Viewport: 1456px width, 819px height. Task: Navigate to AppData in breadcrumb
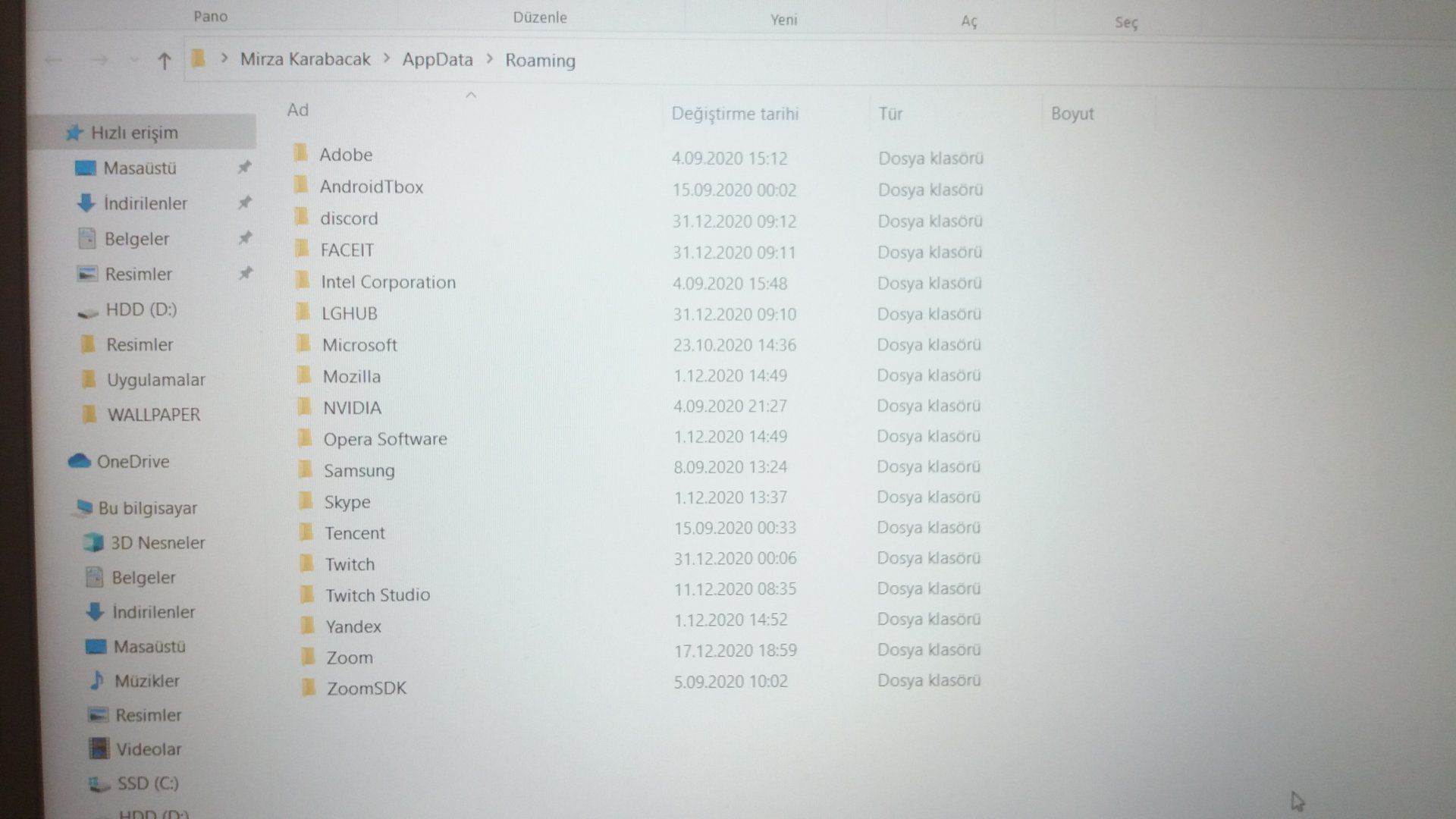click(x=437, y=59)
